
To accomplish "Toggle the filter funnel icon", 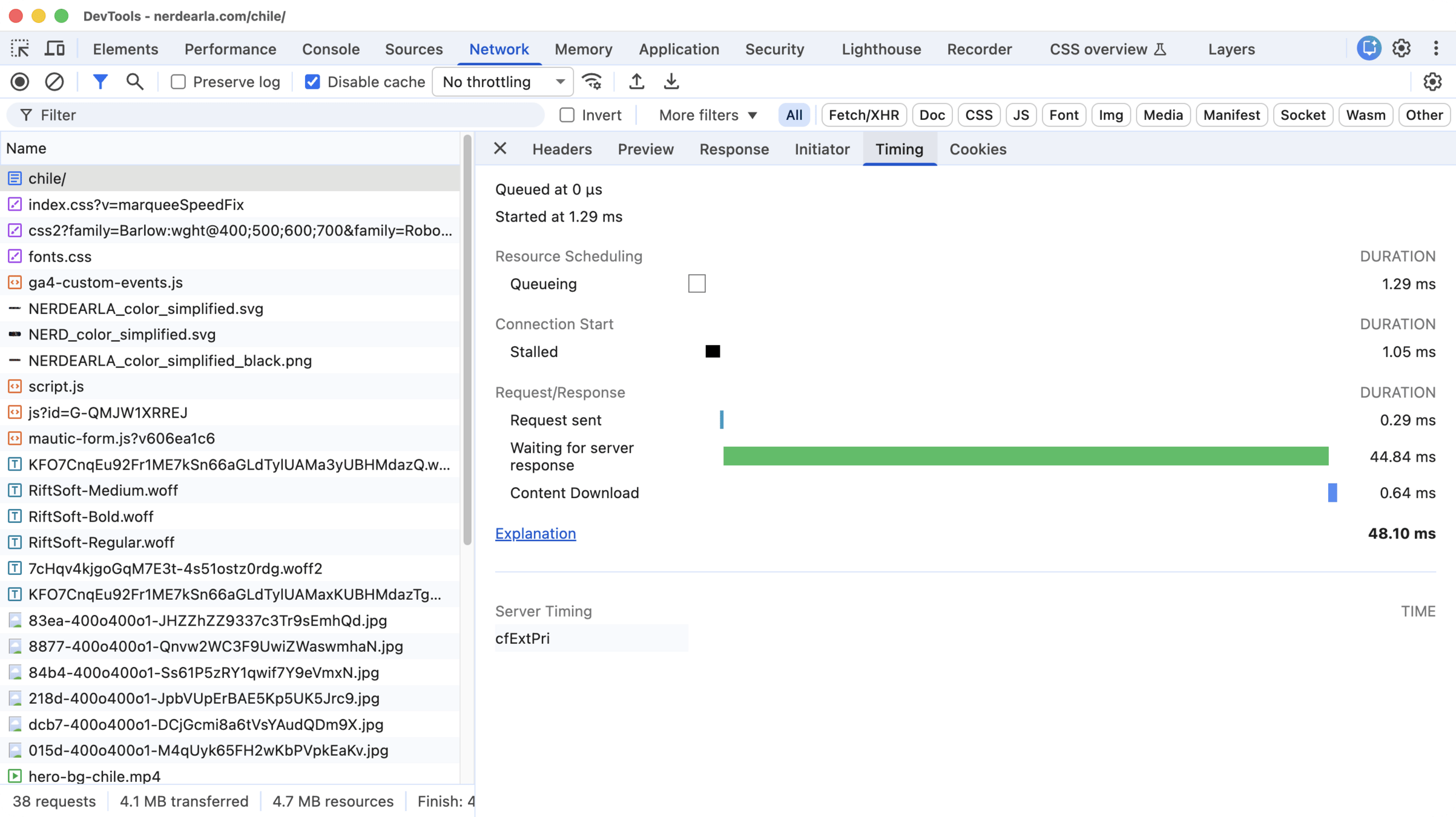I will click(100, 82).
